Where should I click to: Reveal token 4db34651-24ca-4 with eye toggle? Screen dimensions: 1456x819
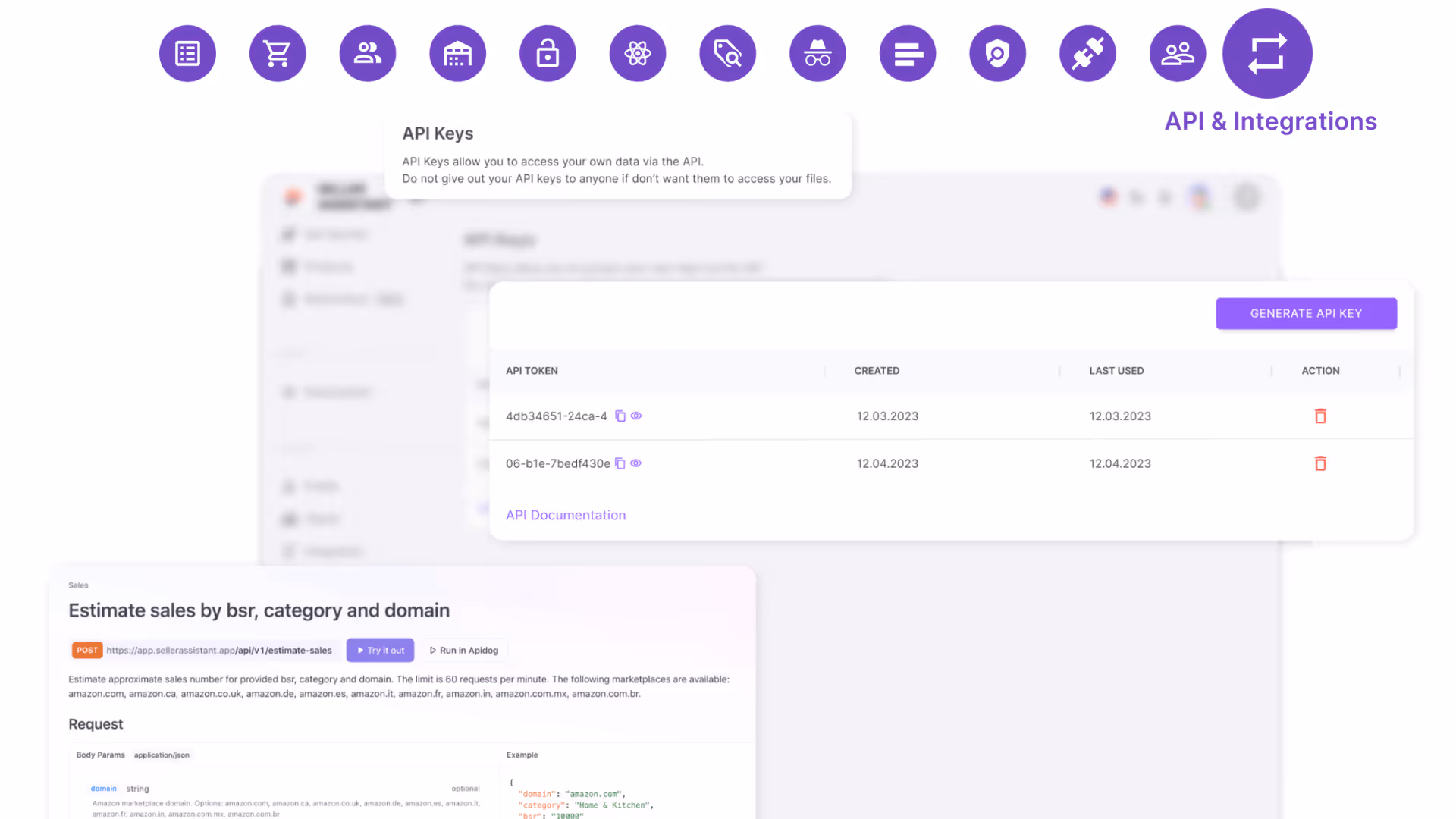click(636, 416)
